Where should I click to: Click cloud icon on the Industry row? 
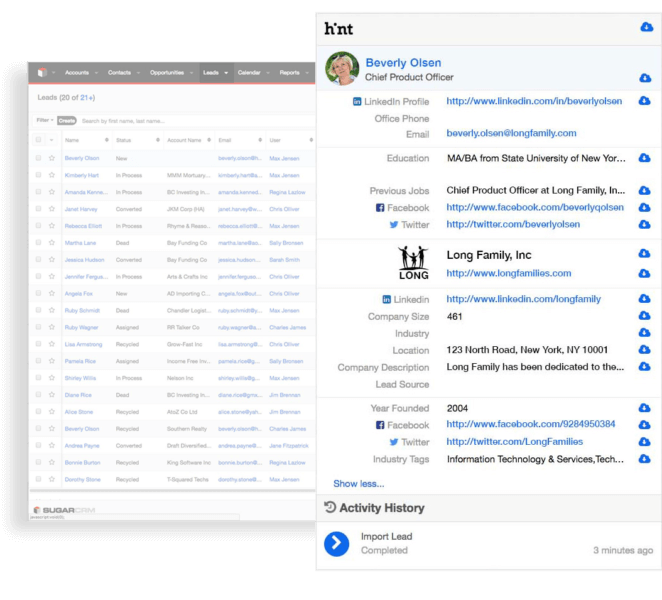[644, 333]
